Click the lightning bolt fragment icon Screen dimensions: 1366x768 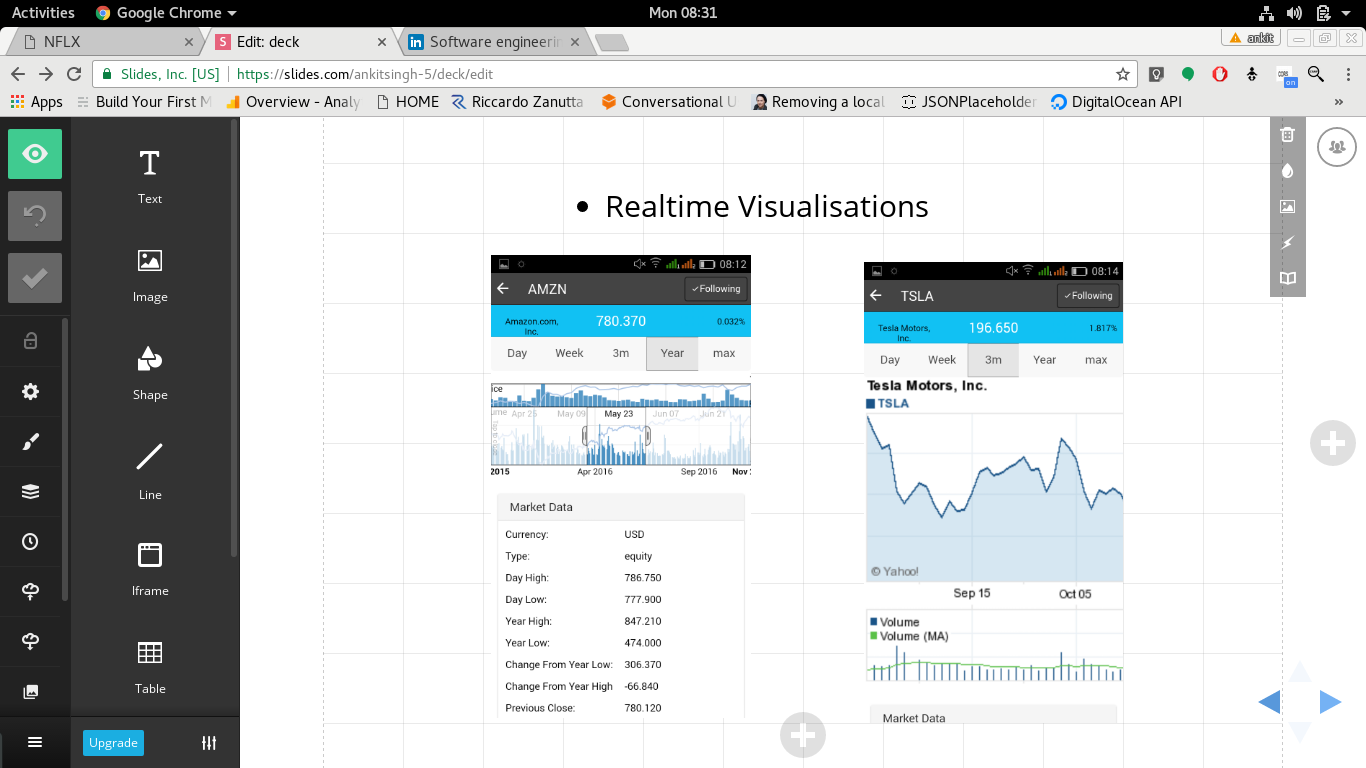(x=1288, y=243)
